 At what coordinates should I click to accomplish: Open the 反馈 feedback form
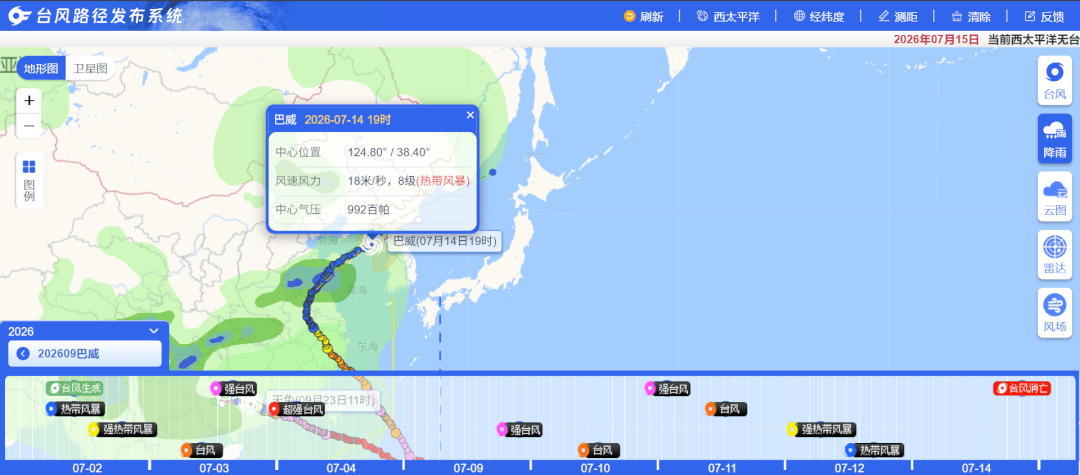tap(1044, 17)
